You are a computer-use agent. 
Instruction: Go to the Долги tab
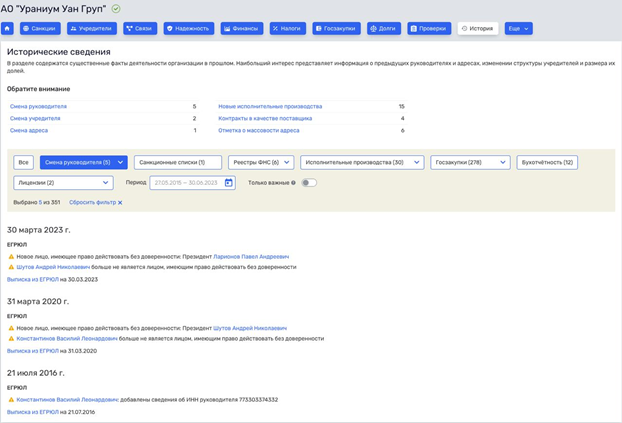pos(384,29)
